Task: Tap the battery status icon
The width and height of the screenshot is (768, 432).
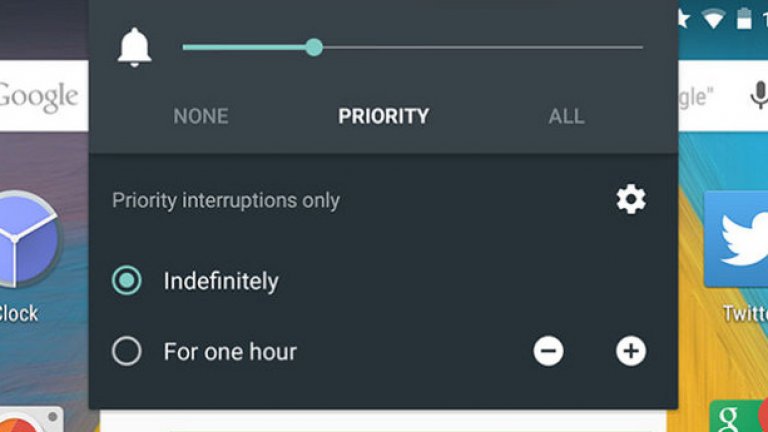Action: point(743,17)
